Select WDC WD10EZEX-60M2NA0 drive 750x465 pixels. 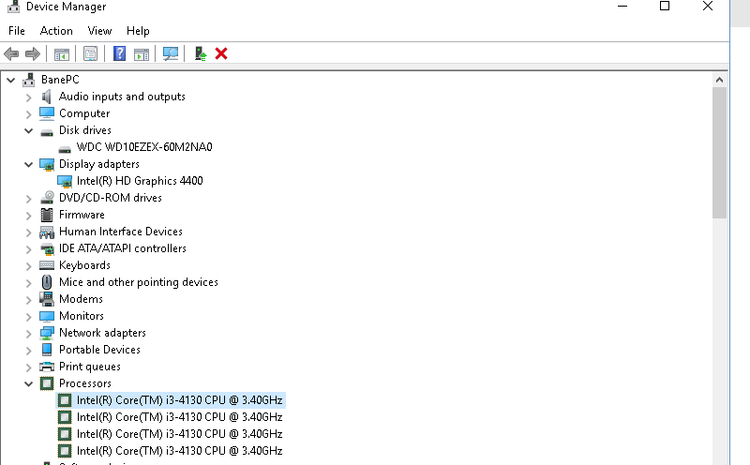point(144,147)
